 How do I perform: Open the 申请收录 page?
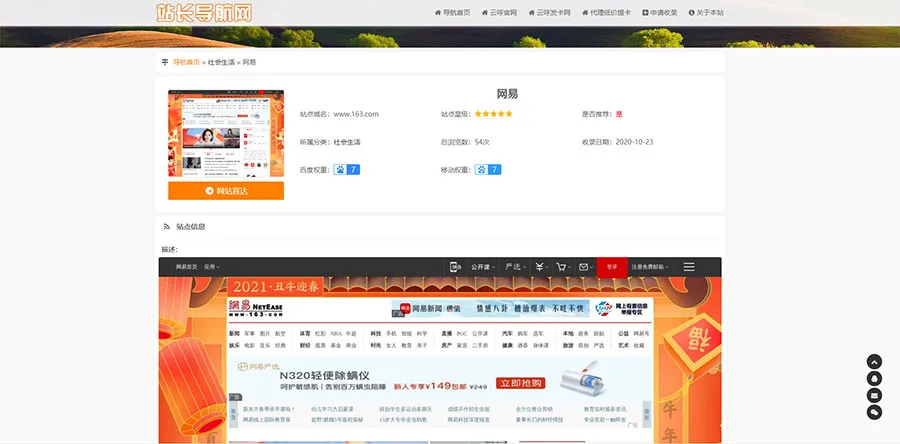tap(660, 13)
